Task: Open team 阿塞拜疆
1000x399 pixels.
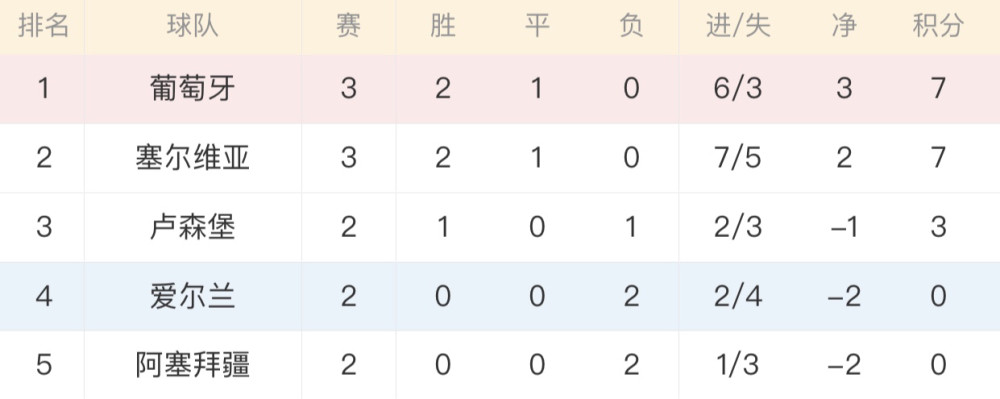Action: 193,365
